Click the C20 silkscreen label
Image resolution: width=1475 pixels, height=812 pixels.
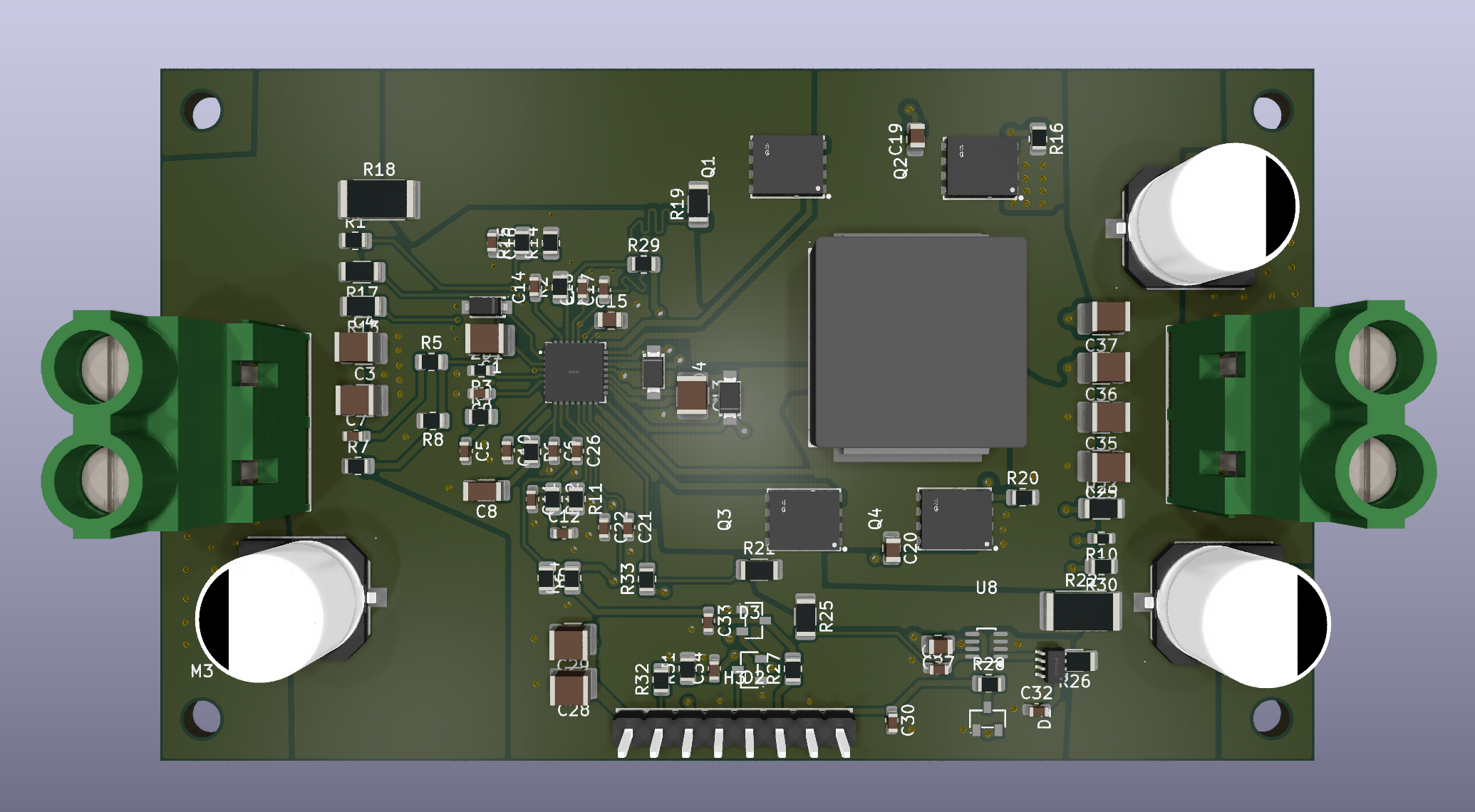click(910, 548)
